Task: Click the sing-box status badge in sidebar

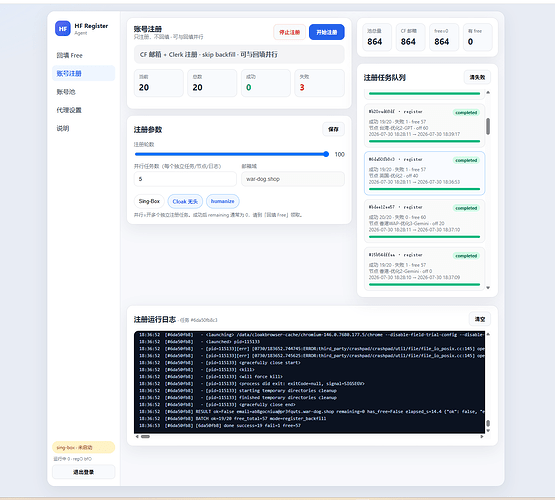Action: (84, 447)
